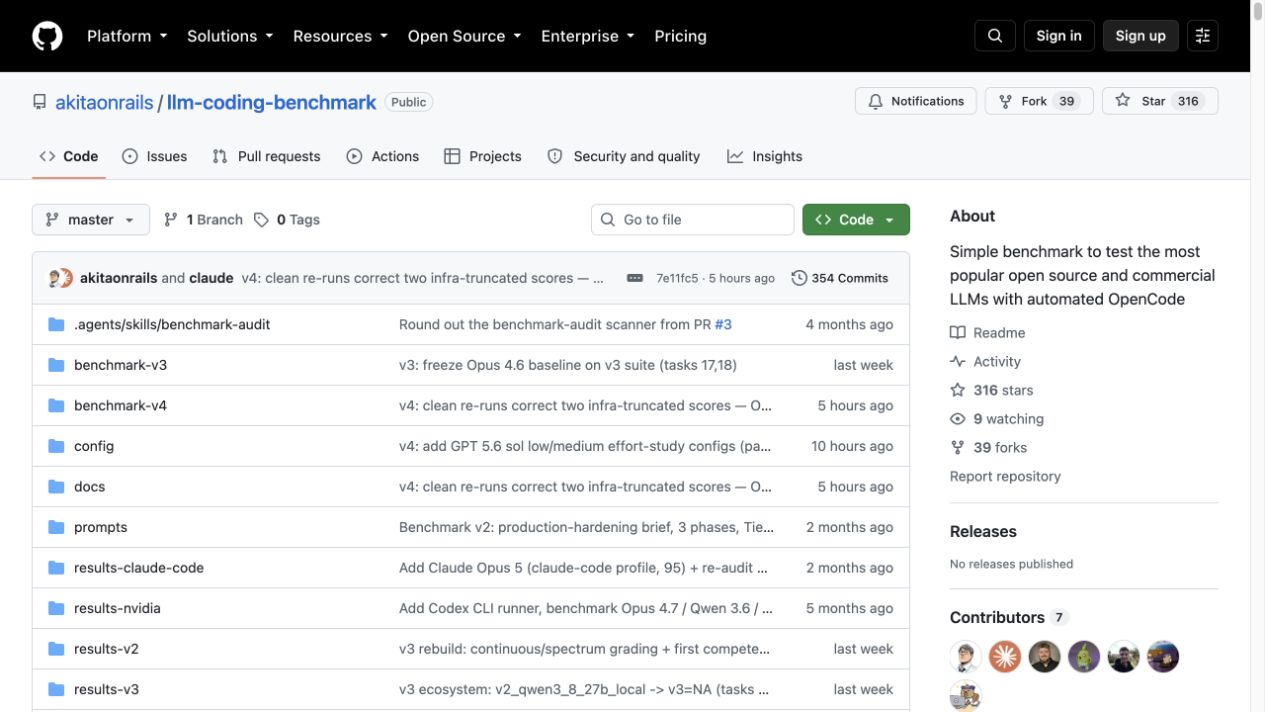Screen dimensions: 1265x712
Task: Switch to the Insights tab
Action: (765, 156)
